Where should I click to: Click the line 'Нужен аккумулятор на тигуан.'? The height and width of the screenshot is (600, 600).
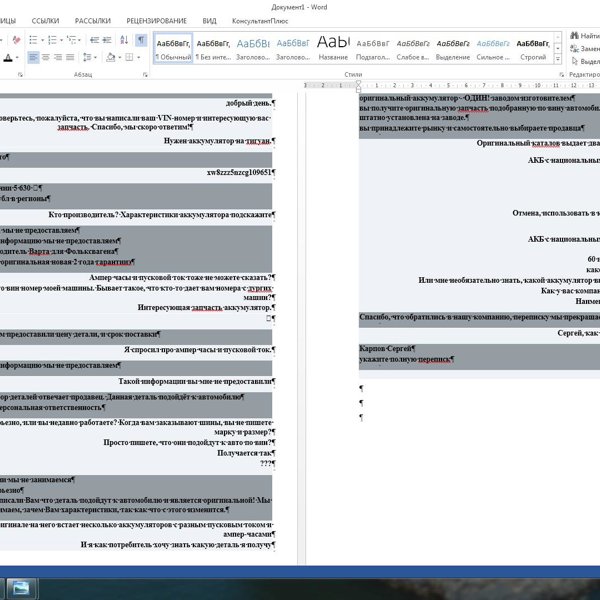pos(219,141)
